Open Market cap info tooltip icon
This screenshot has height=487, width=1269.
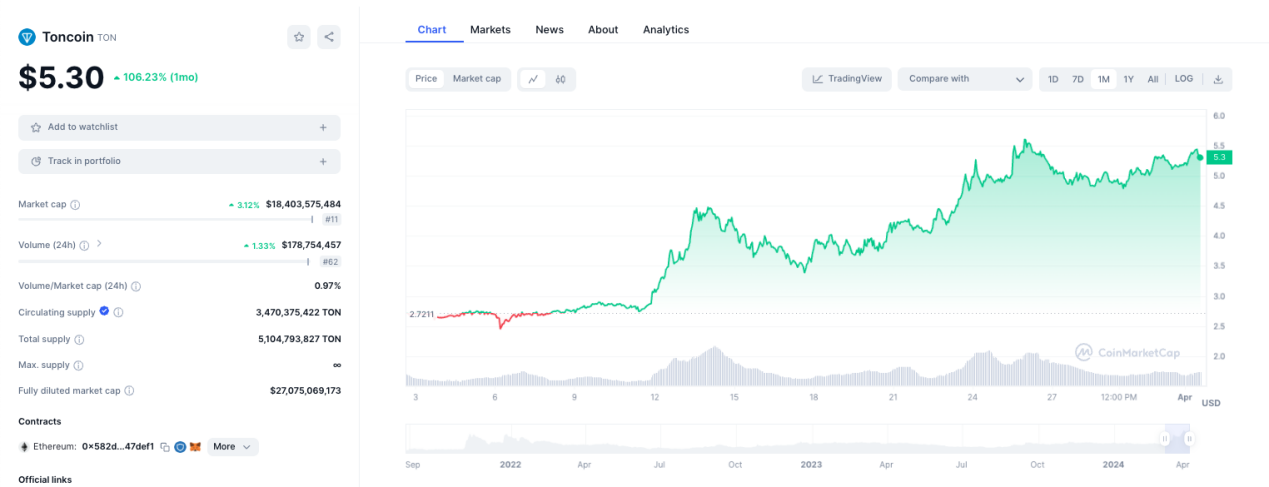[x=75, y=205]
